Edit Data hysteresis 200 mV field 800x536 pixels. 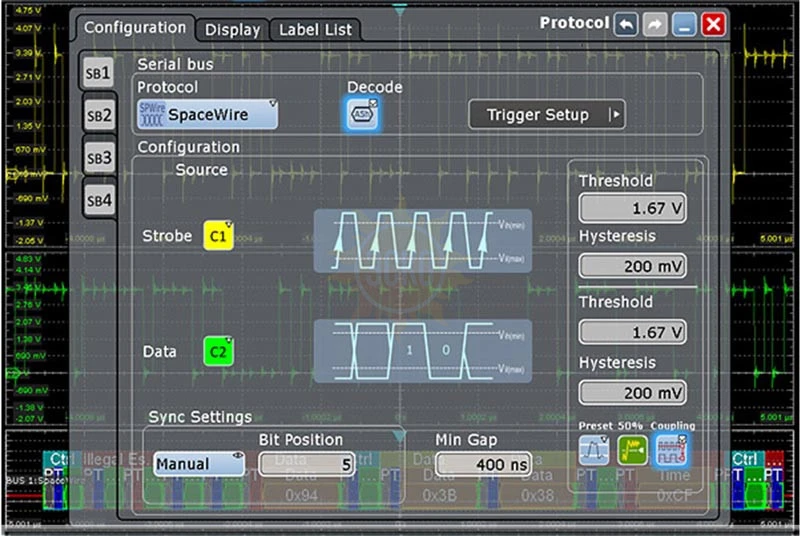click(x=633, y=393)
